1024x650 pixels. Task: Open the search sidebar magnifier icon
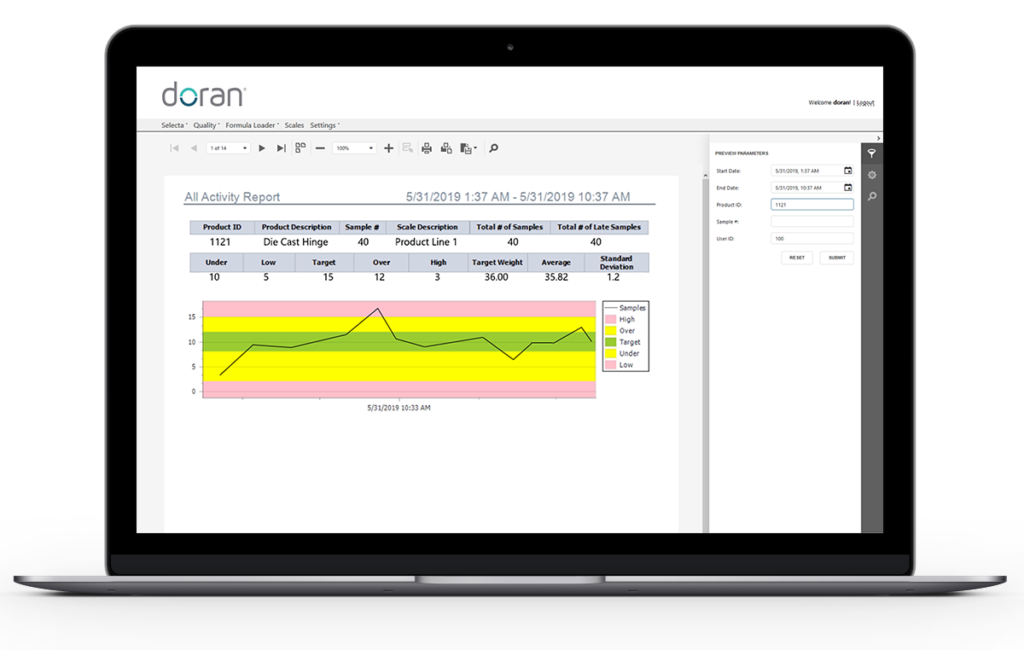872,197
